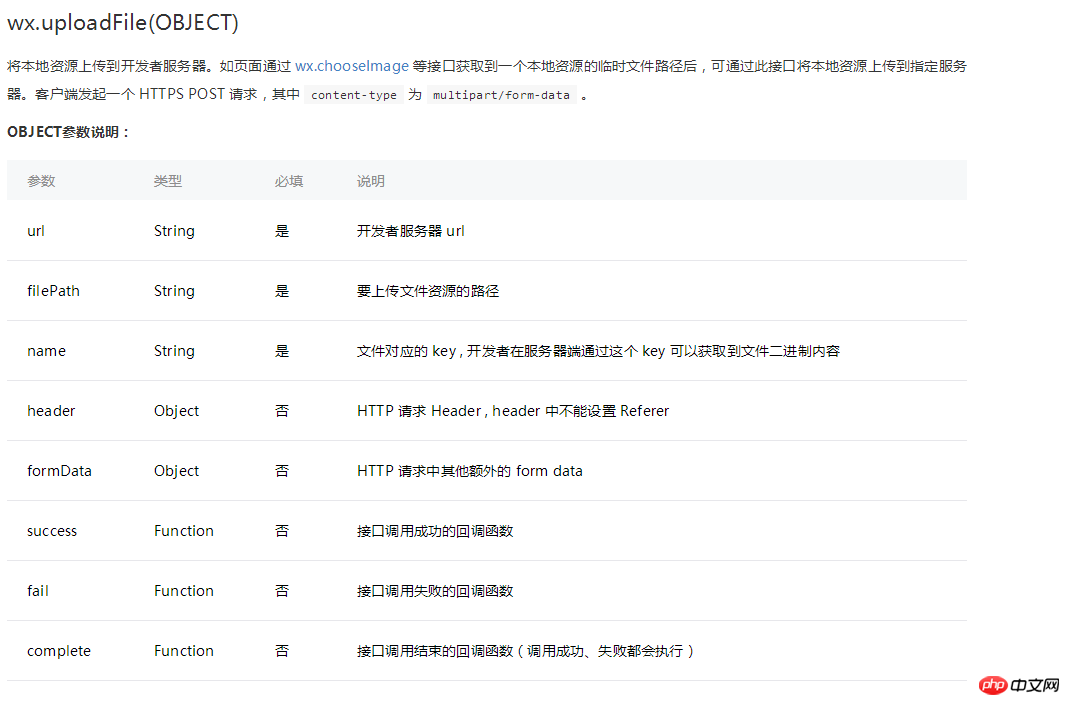Select the 类型 column header

tap(168, 181)
